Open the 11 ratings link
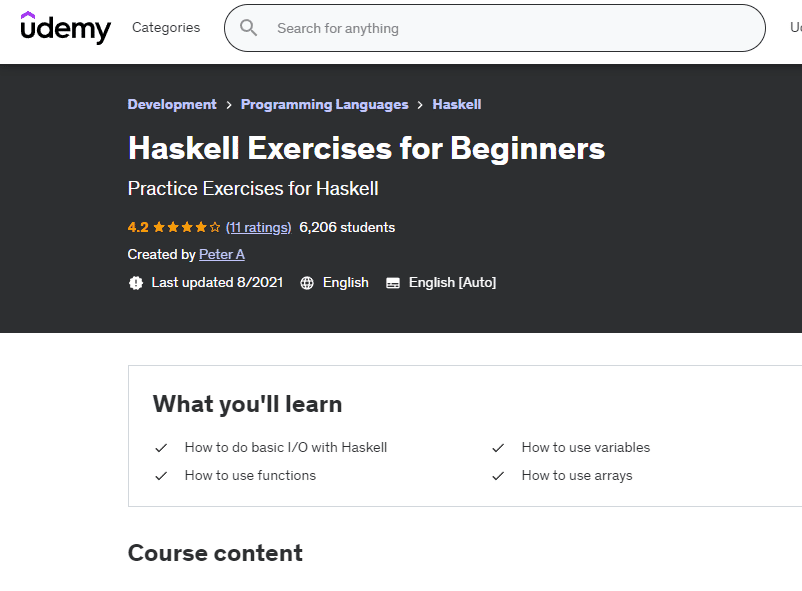This screenshot has height=591, width=802. pyautogui.click(x=258, y=227)
